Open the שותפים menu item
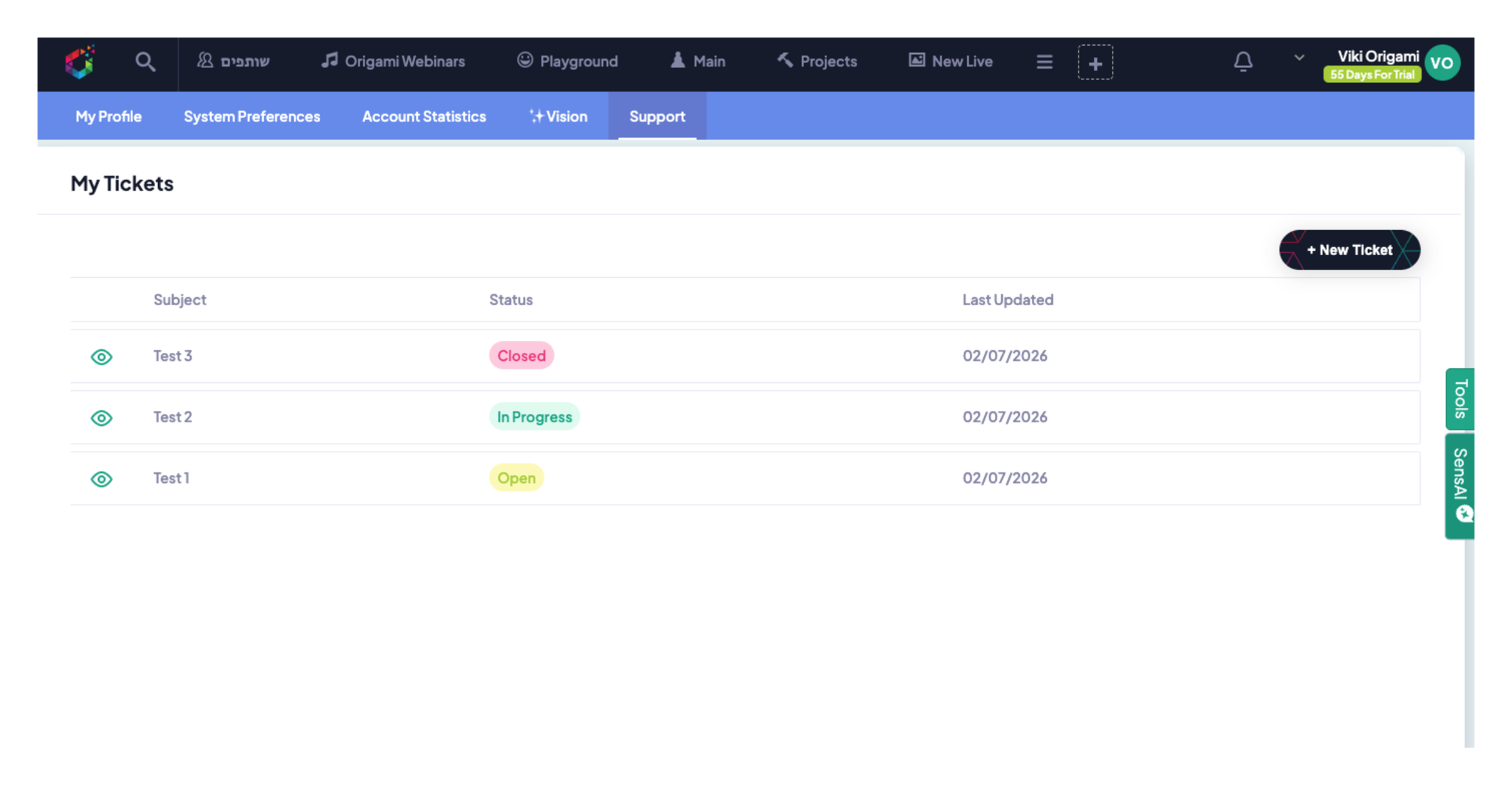 click(233, 61)
